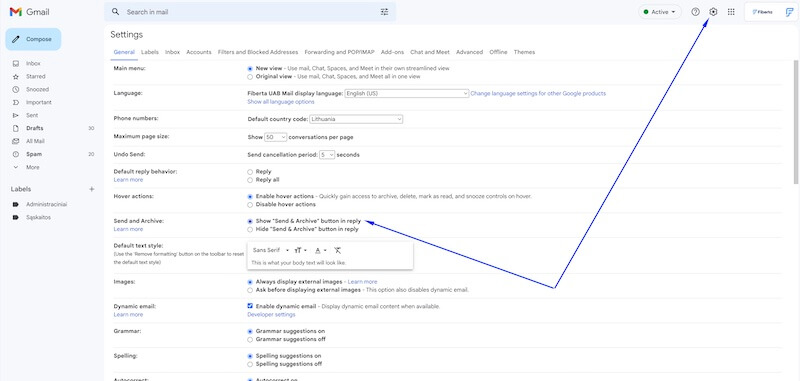Open the Starred folder
The height and width of the screenshot is (381, 800).
36,77
